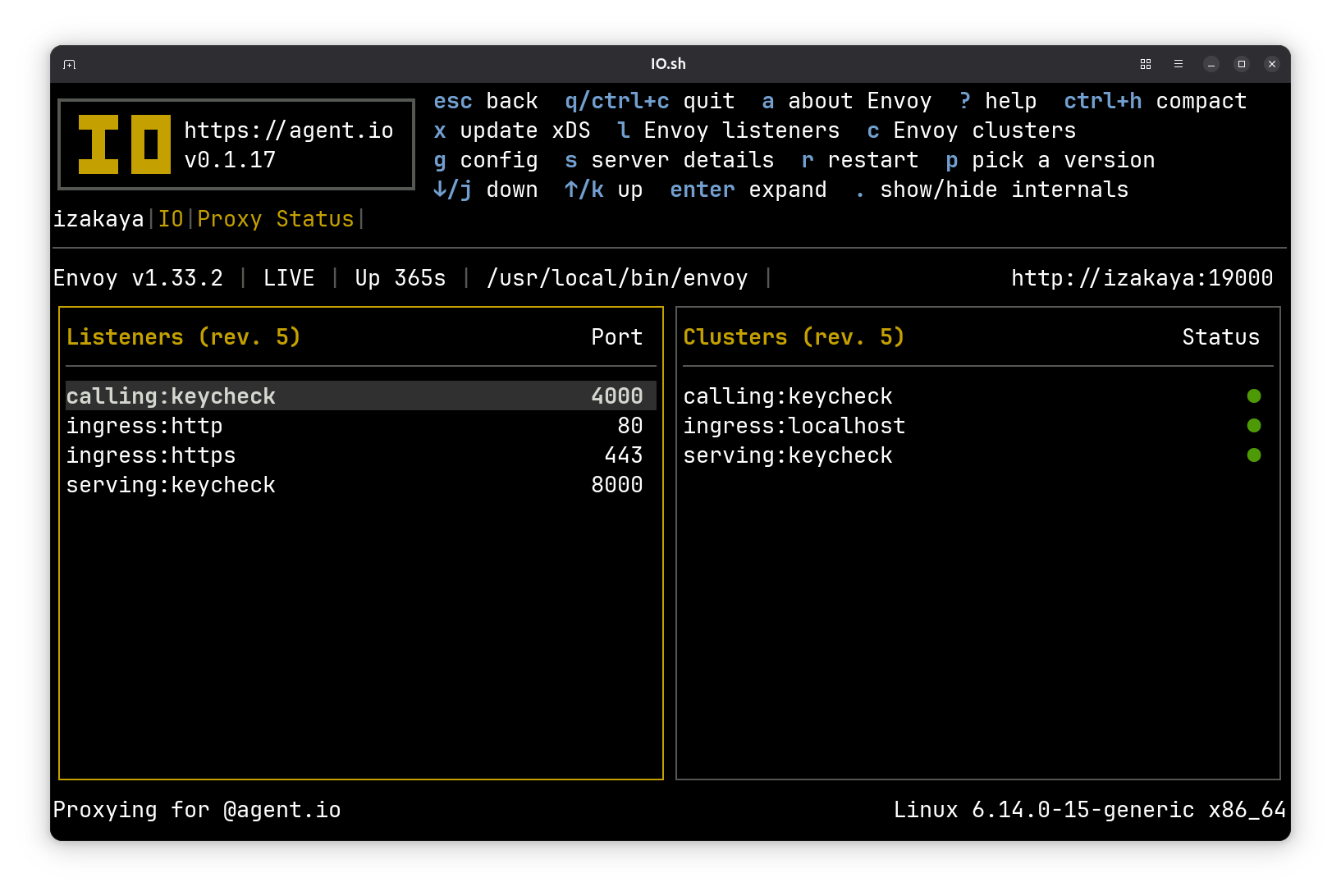Select the ingress:https listener row
The image size is (1341, 896).
point(361,455)
